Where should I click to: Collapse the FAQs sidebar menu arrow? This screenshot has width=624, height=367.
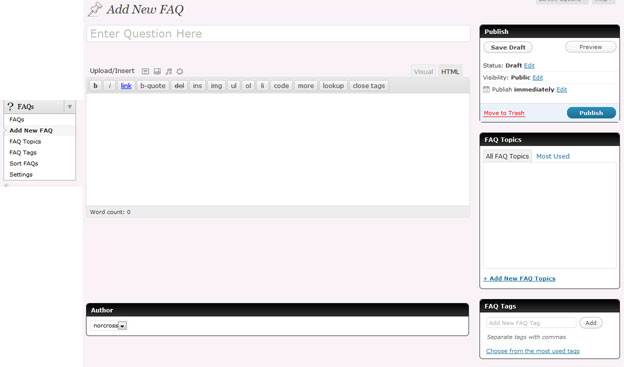pyautogui.click(x=70, y=107)
